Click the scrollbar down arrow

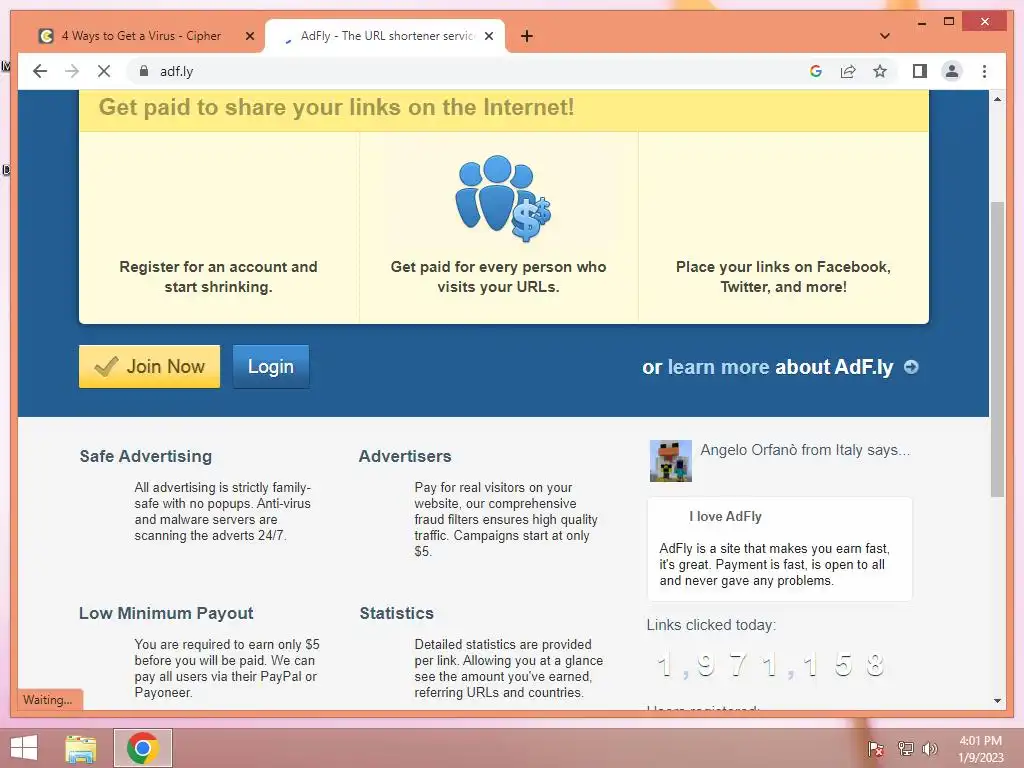coord(997,701)
